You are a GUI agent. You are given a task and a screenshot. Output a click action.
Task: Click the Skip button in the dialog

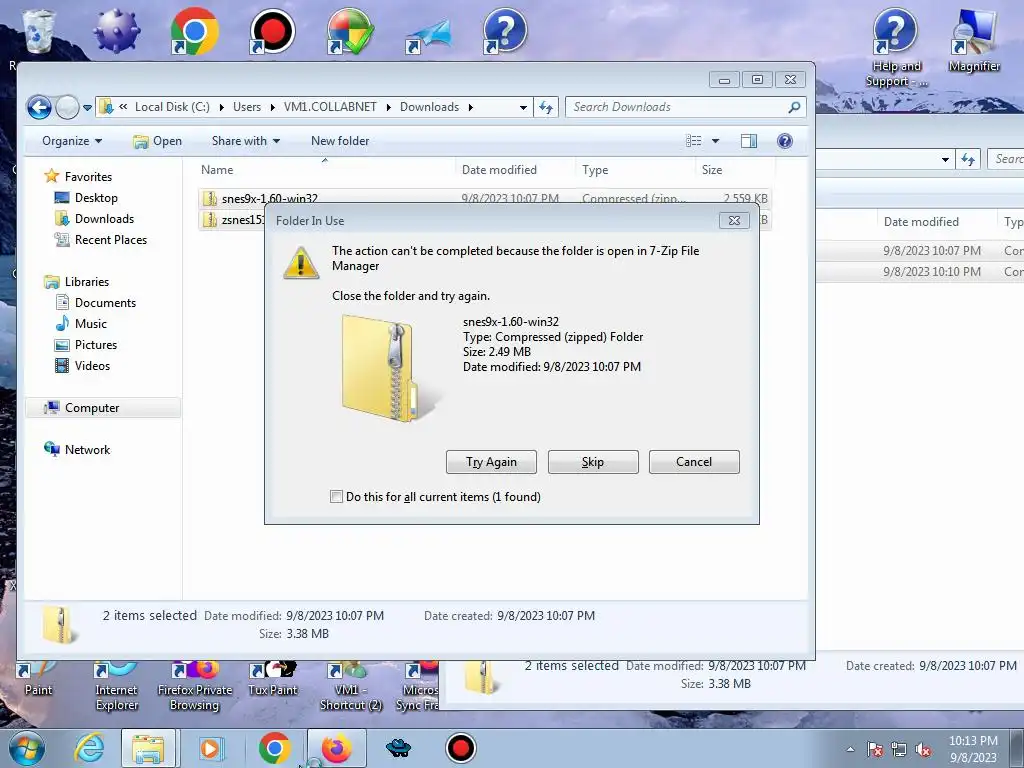pyautogui.click(x=593, y=462)
